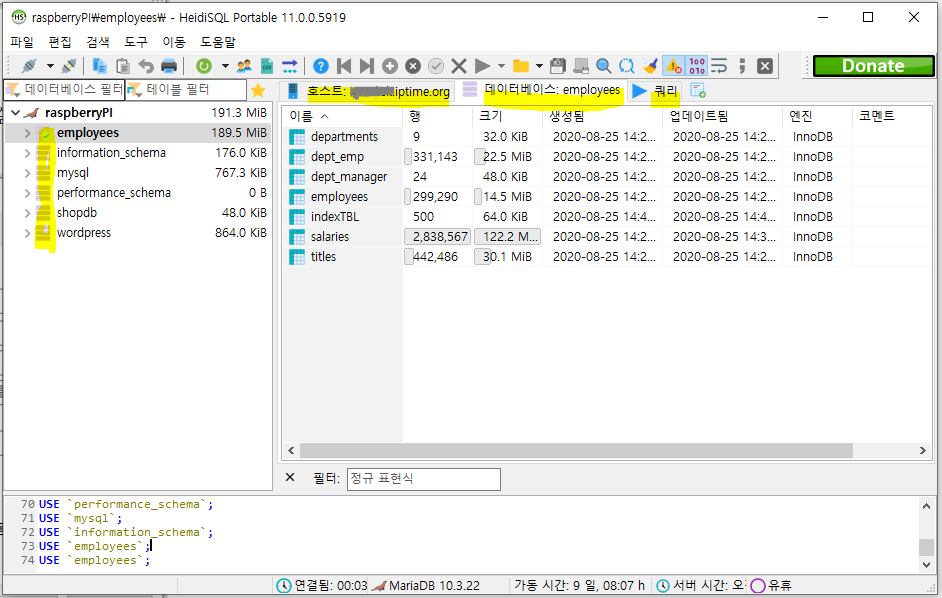Open the 이동 menu
This screenshot has height=598, width=942.
coord(174,42)
